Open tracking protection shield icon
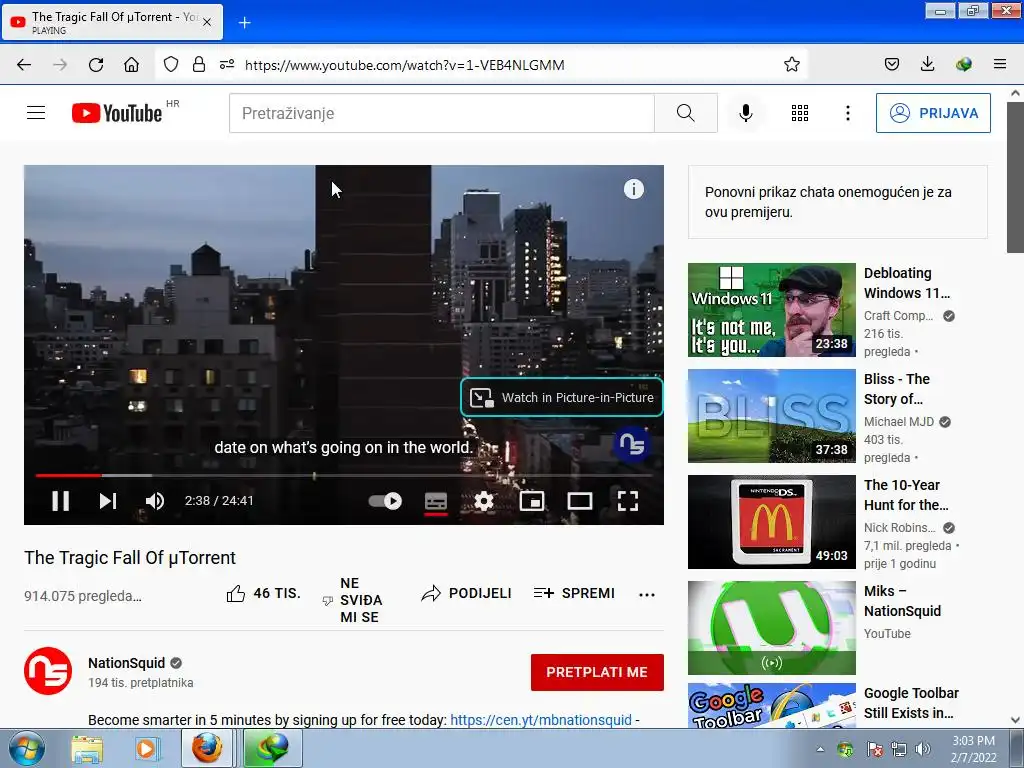The width and height of the screenshot is (1024, 768). 170,64
